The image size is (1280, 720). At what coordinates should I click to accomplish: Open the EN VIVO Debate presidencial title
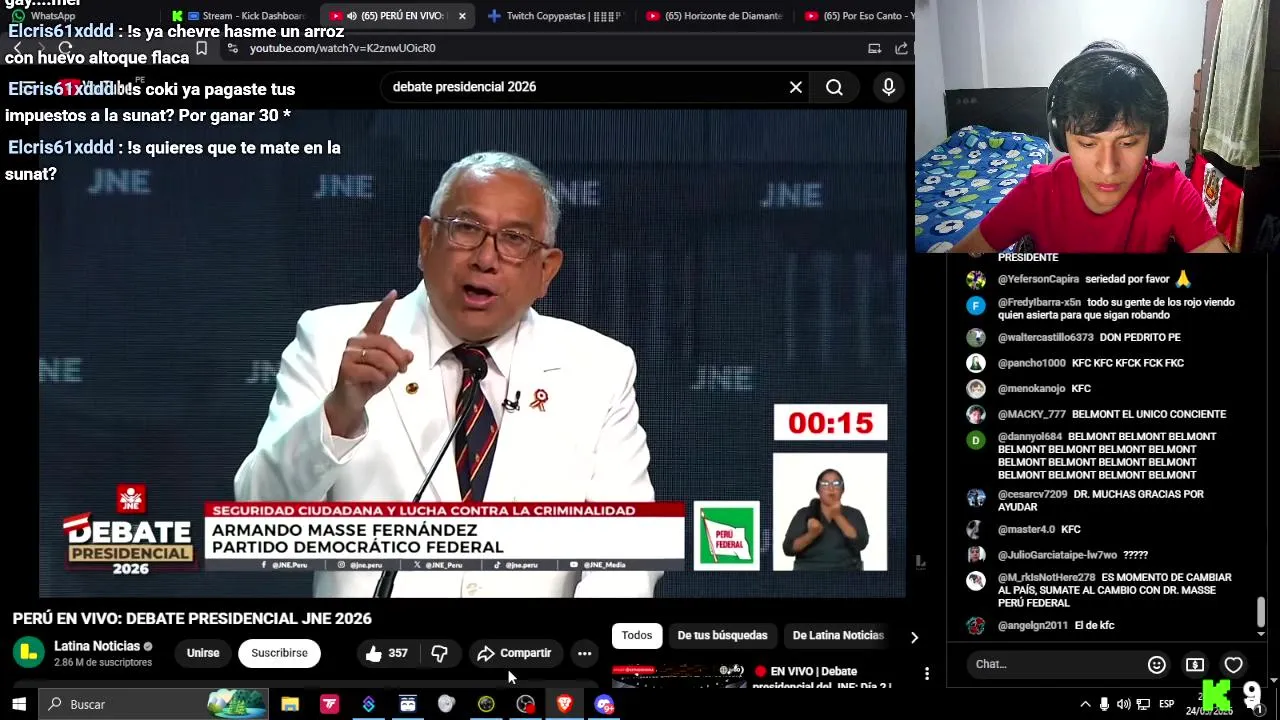822,677
